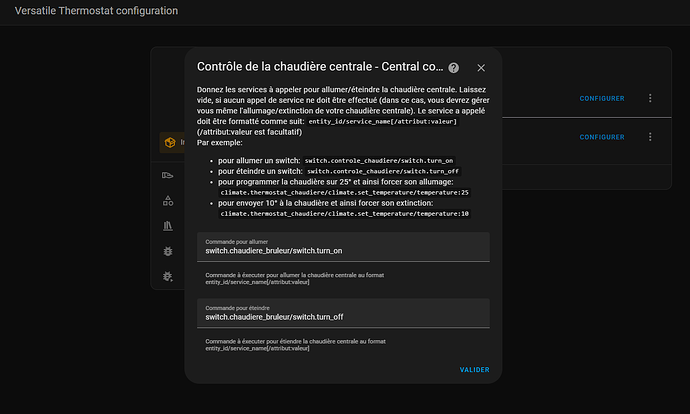Open three-dot menu of the second CONFIGURER row
690x414 pixels.
click(650, 137)
